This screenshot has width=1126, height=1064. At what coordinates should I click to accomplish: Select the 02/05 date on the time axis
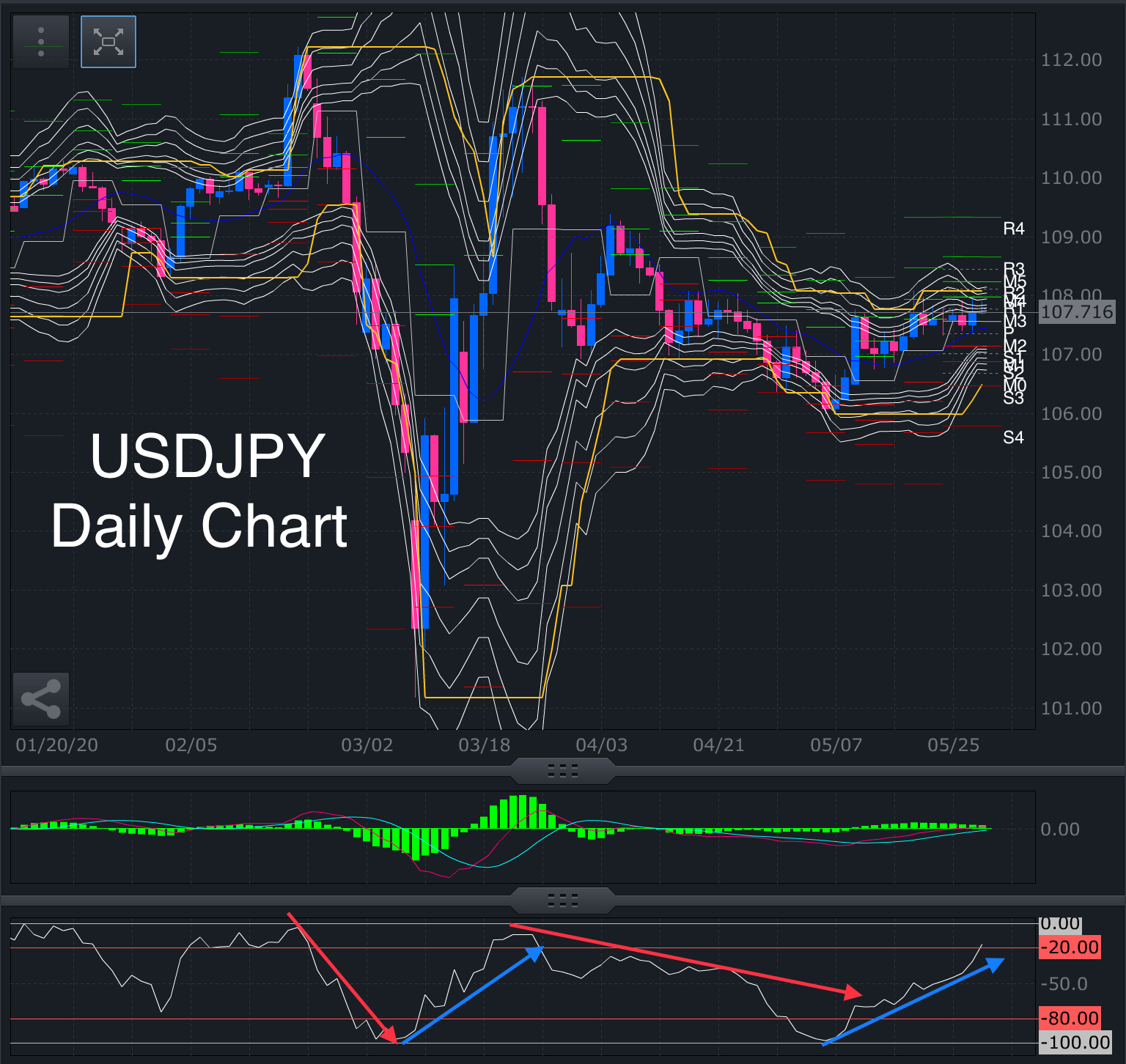pyautogui.click(x=191, y=745)
